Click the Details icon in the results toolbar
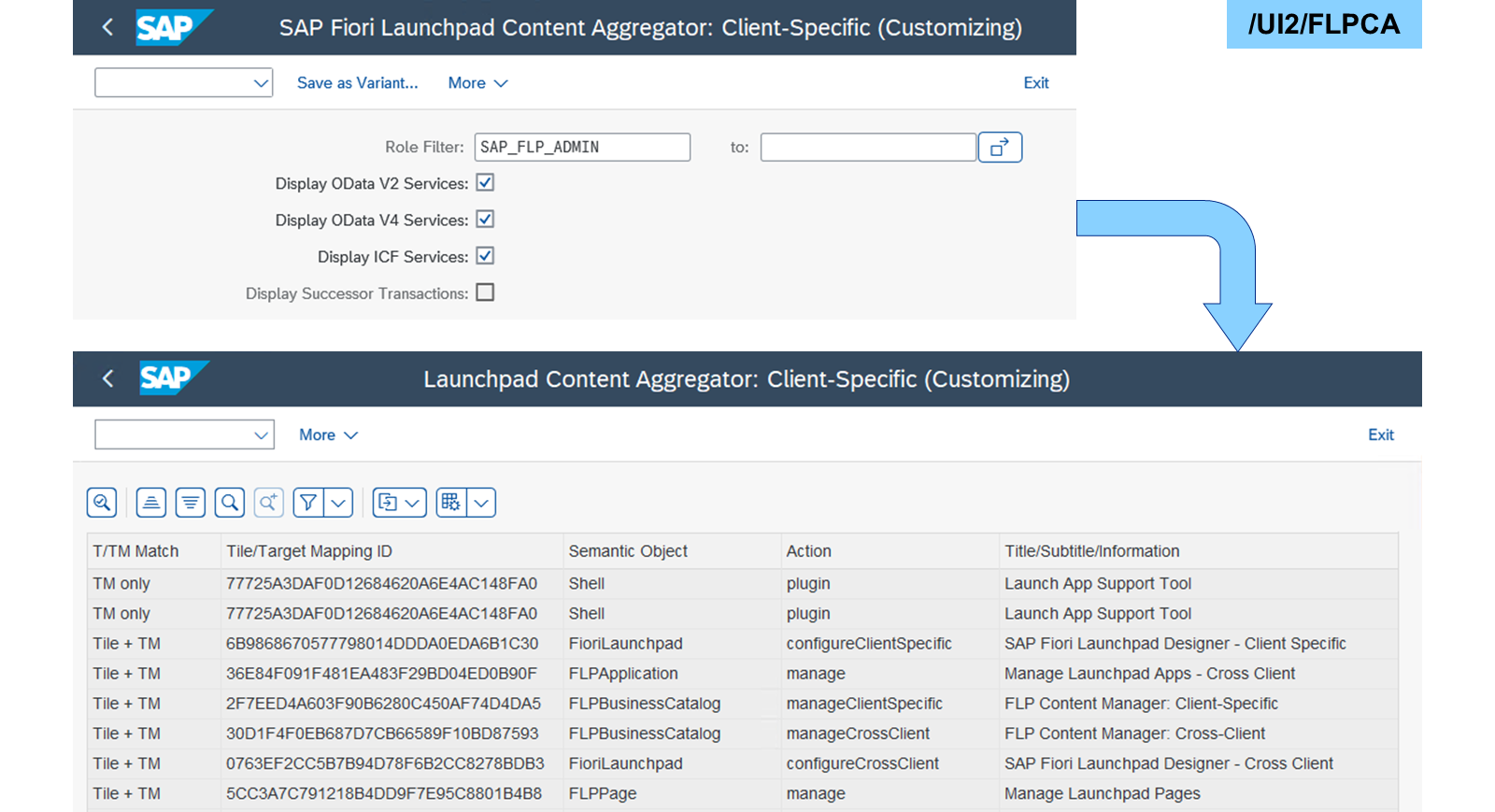 (x=102, y=503)
